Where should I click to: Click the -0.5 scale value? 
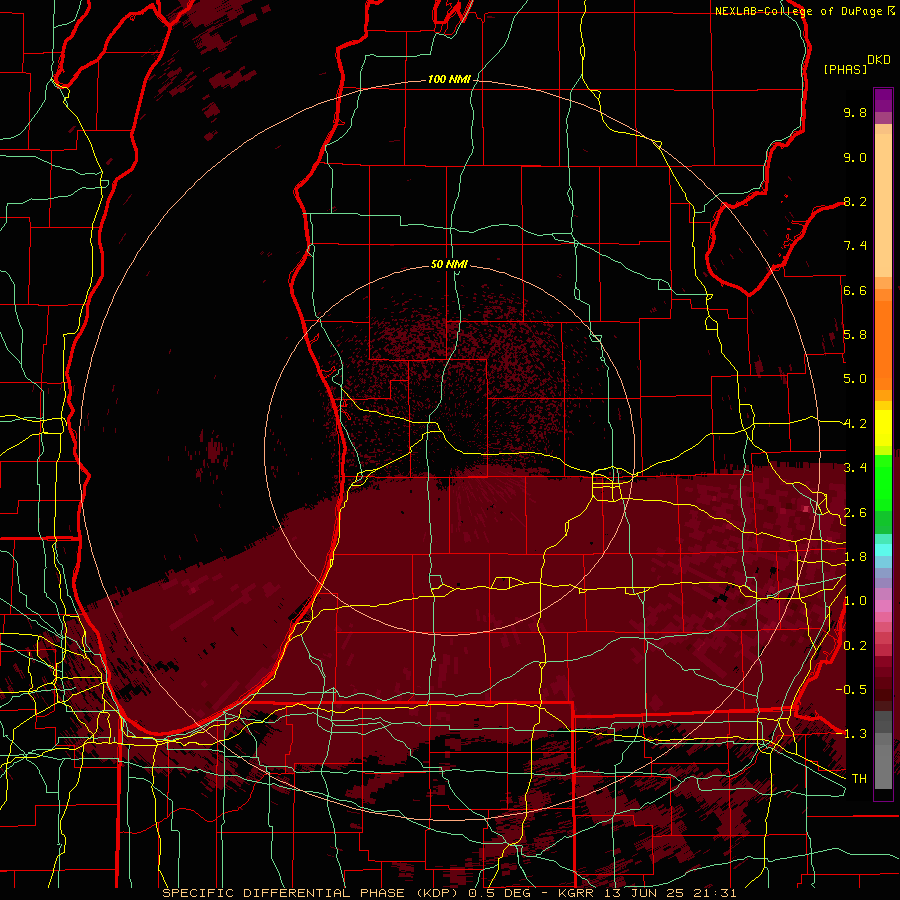click(851, 690)
